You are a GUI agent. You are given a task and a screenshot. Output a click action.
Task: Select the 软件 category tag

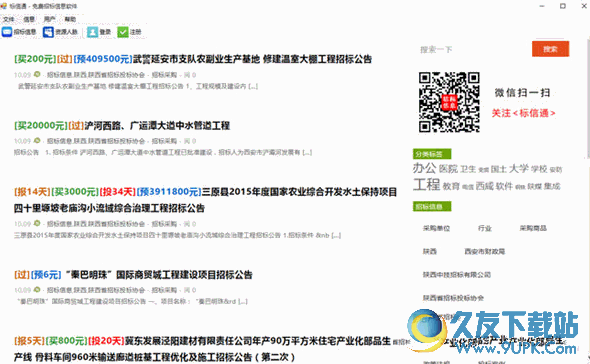coord(504,186)
